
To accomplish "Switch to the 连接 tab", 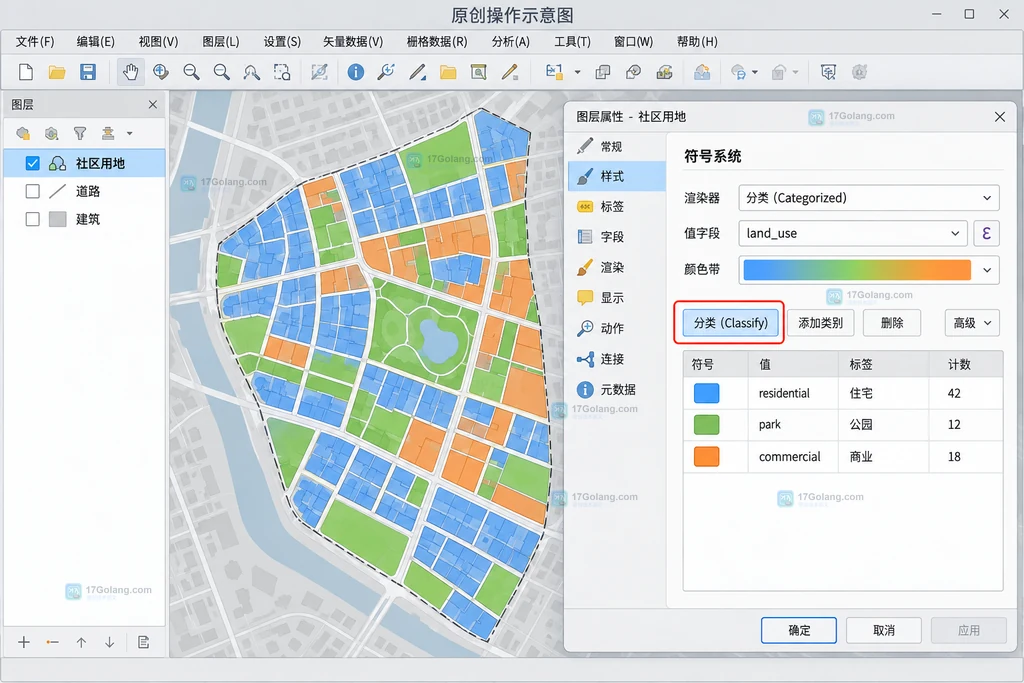I will (x=616, y=358).
